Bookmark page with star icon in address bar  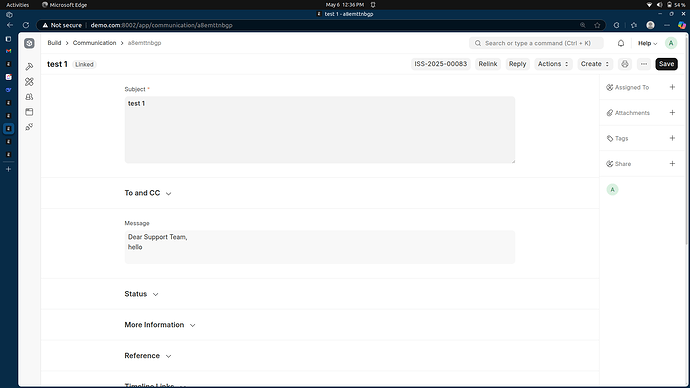[x=597, y=25]
